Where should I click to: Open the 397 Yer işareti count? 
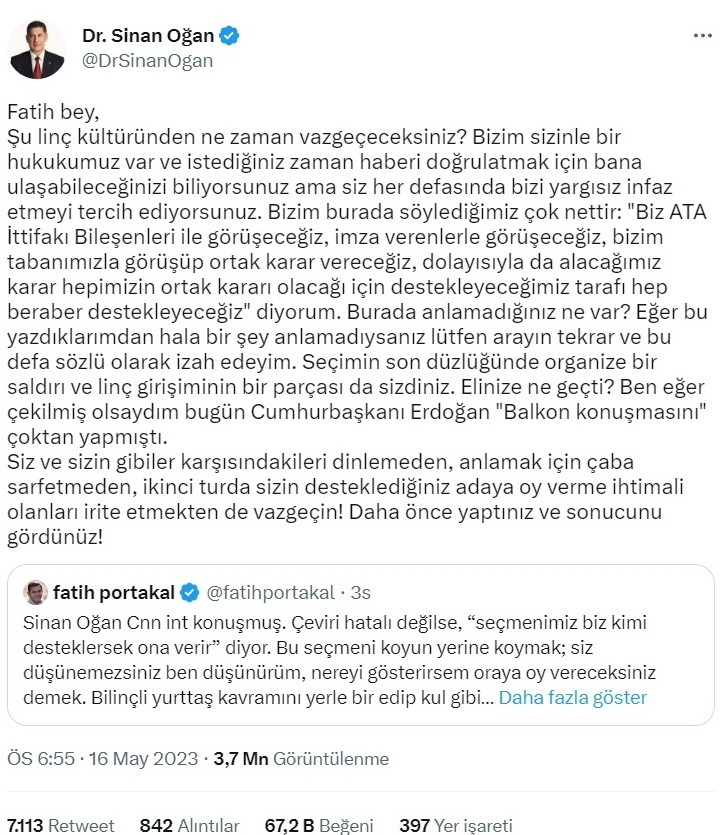point(456,825)
